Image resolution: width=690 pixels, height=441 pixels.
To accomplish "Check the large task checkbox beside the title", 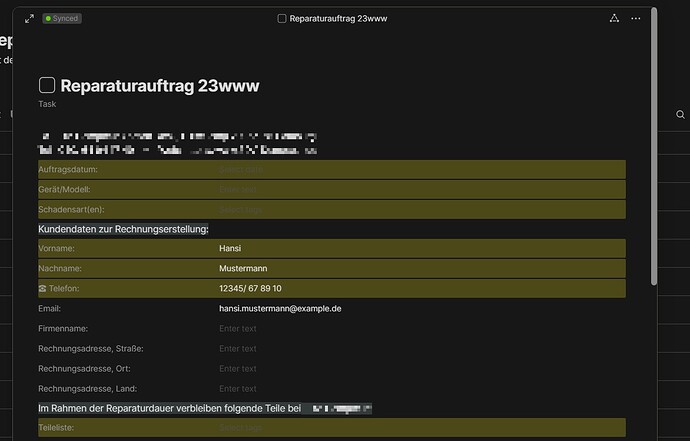I will click(x=47, y=85).
